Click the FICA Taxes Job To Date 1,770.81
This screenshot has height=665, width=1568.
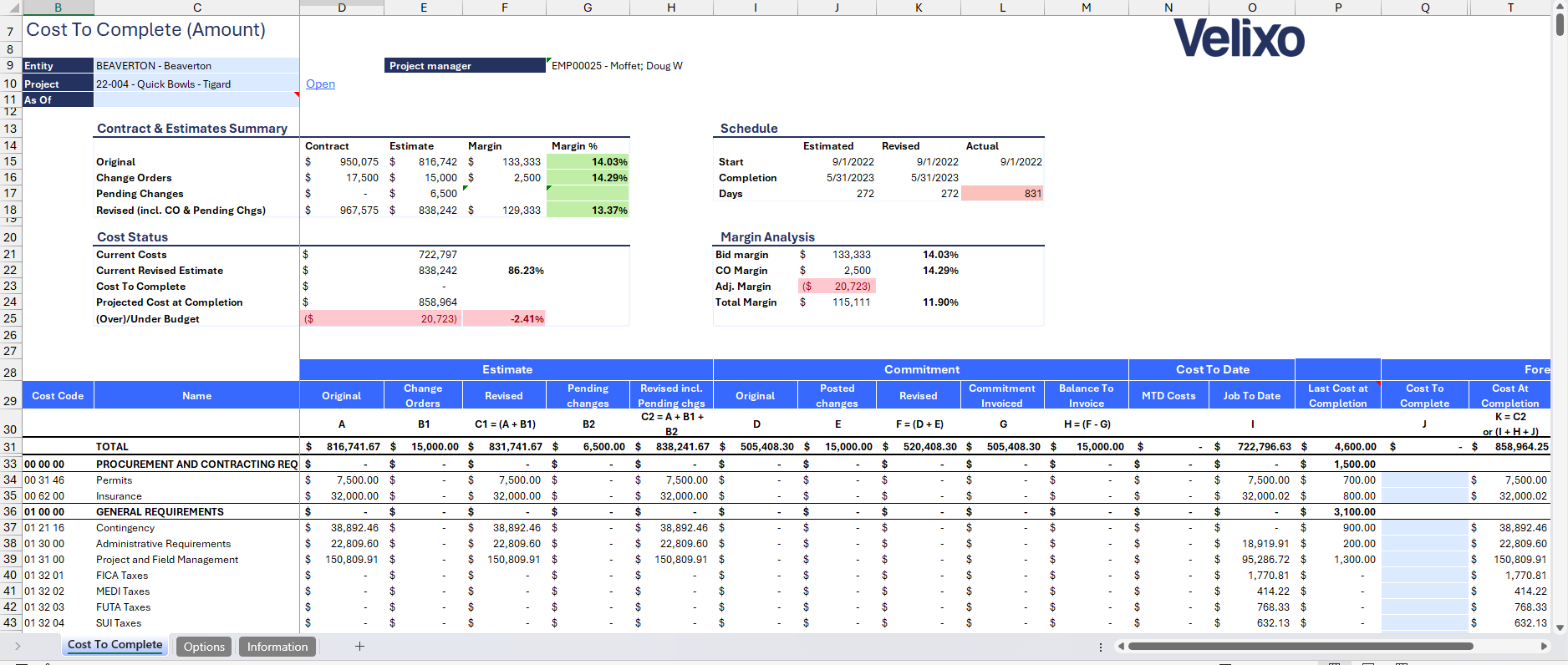[x=1269, y=576]
